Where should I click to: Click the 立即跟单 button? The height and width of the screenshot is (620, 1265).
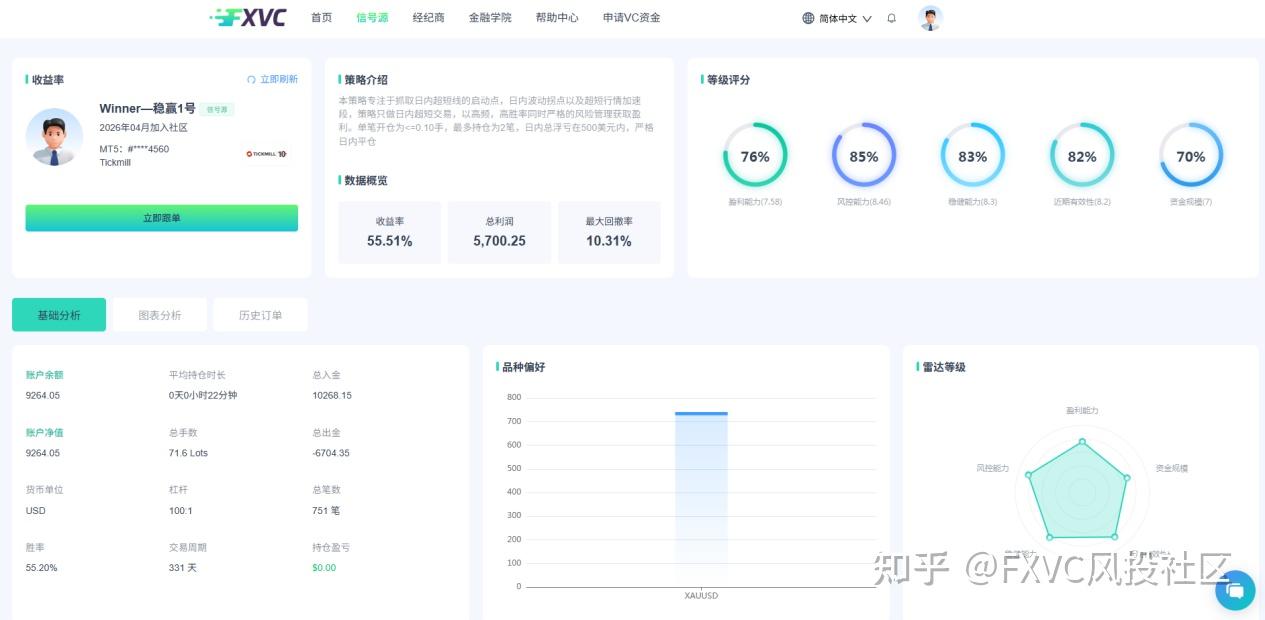click(x=162, y=218)
